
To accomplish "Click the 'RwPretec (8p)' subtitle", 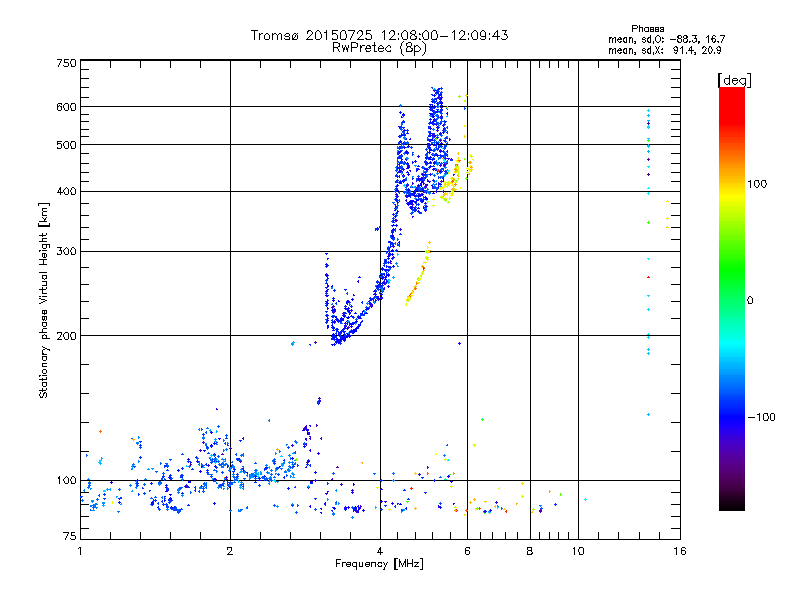I will pyautogui.click(x=379, y=48).
